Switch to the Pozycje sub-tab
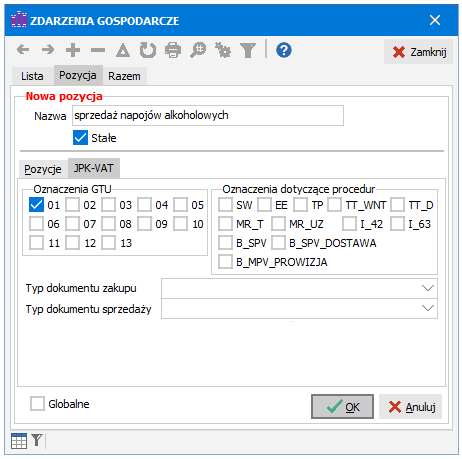This screenshot has height=459, width=462. click(x=43, y=169)
